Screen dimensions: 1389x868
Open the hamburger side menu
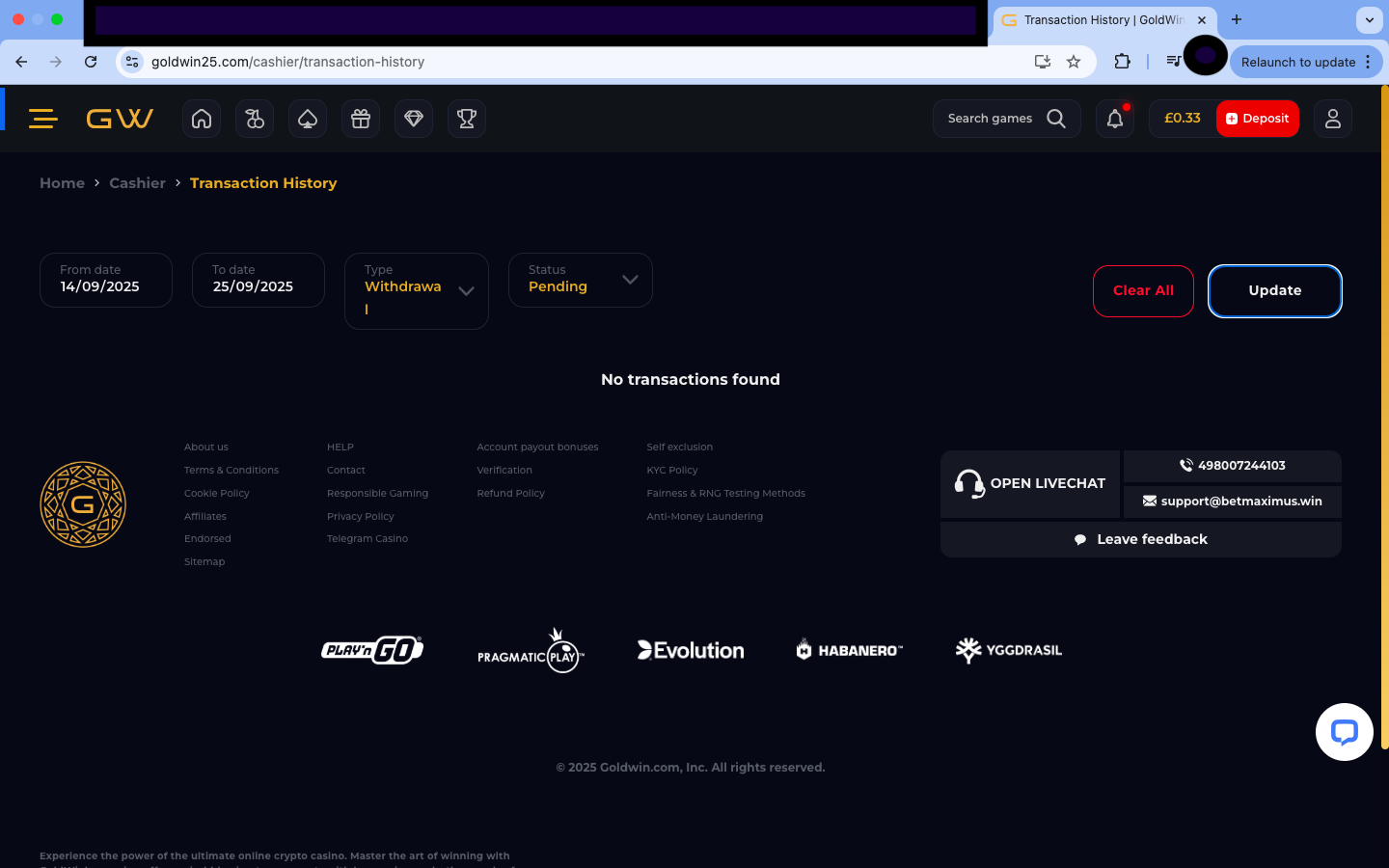[x=43, y=119]
